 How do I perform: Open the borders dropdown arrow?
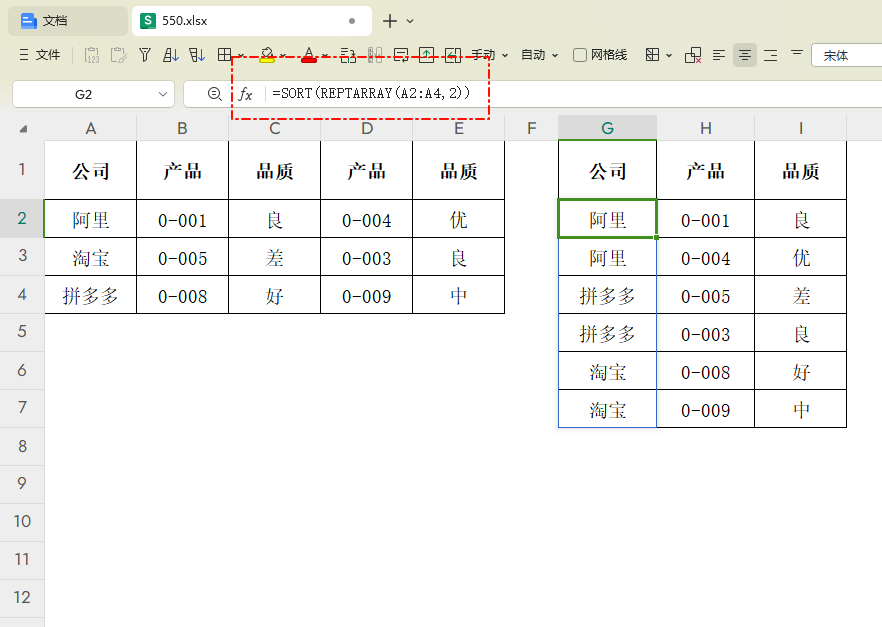(240, 55)
